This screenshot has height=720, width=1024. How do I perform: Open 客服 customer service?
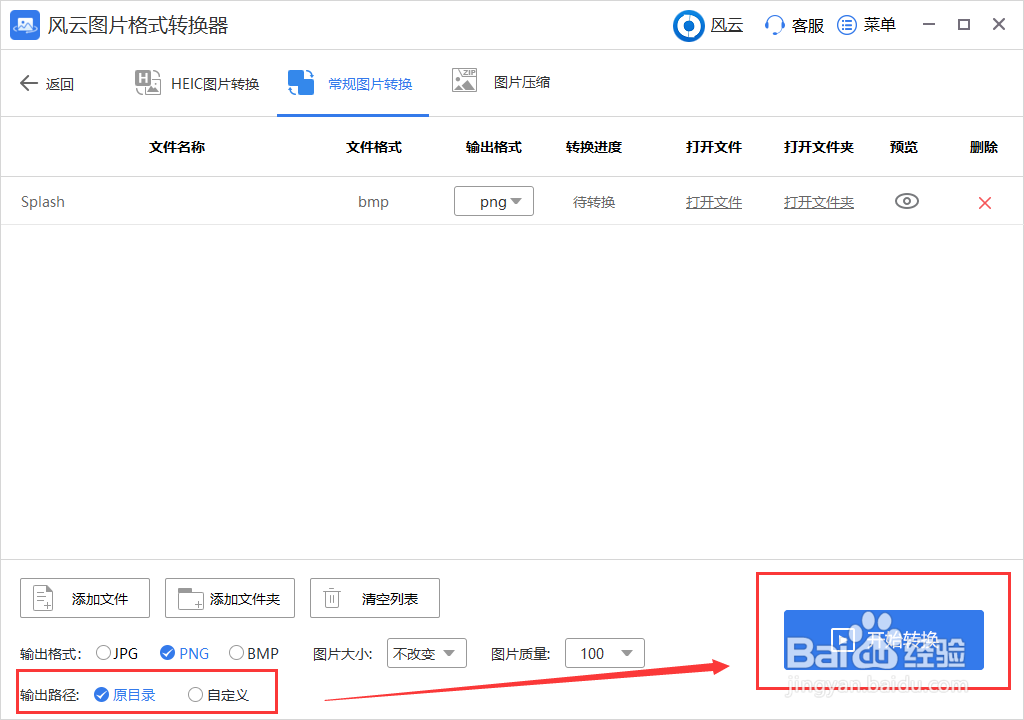793,25
